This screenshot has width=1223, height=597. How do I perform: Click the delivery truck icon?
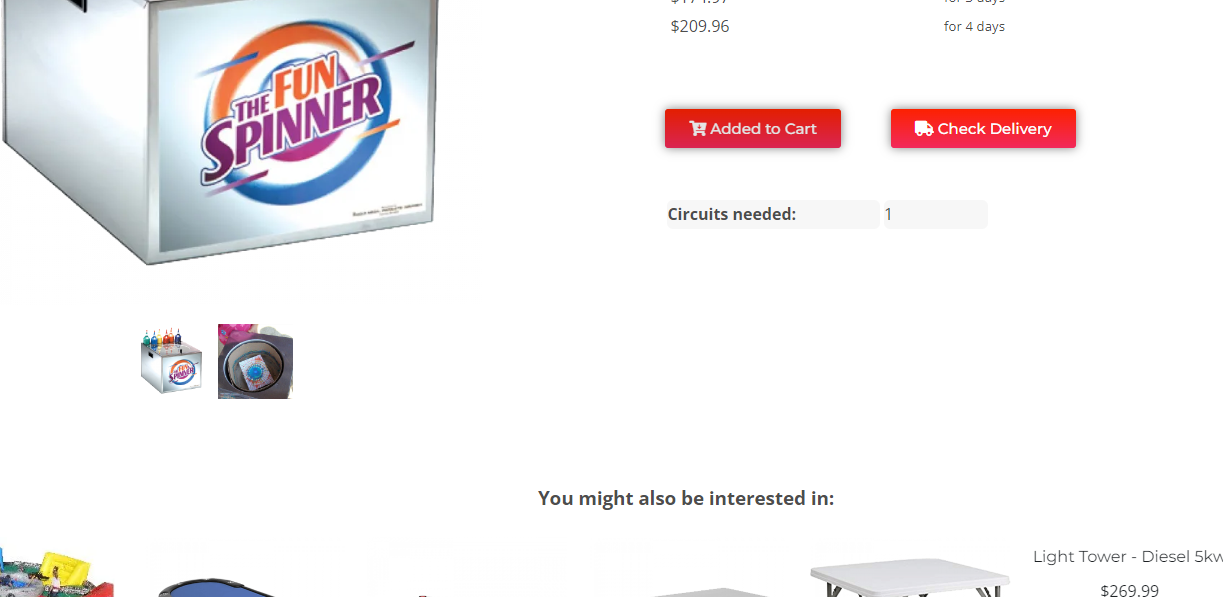tap(924, 128)
